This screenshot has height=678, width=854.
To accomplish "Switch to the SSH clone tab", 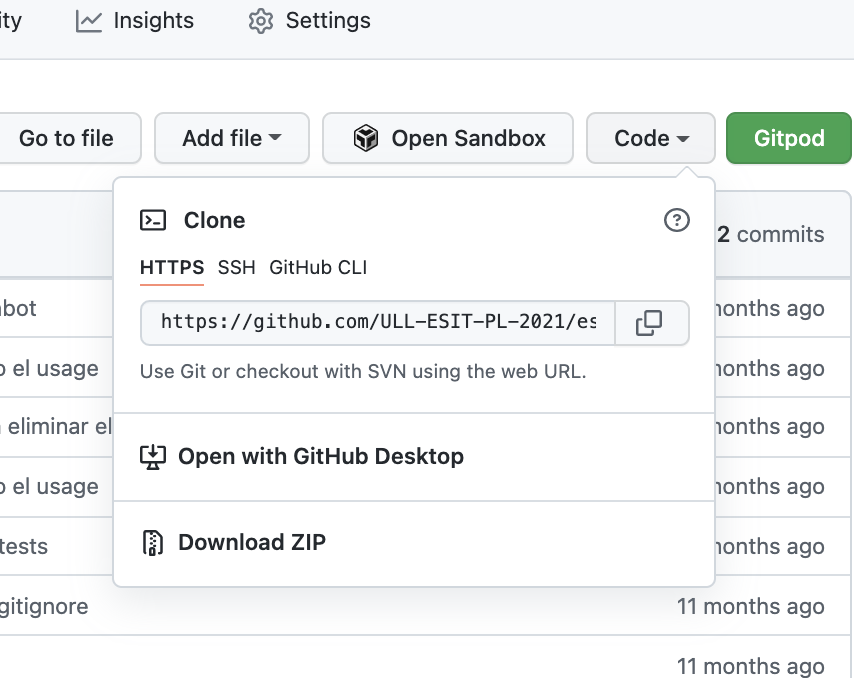I will (x=236, y=267).
